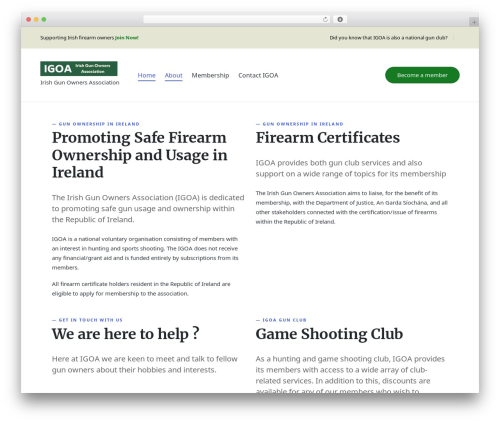Click paragraph 'All firearm certificate holders resident'

pyautogui.click(x=141, y=289)
